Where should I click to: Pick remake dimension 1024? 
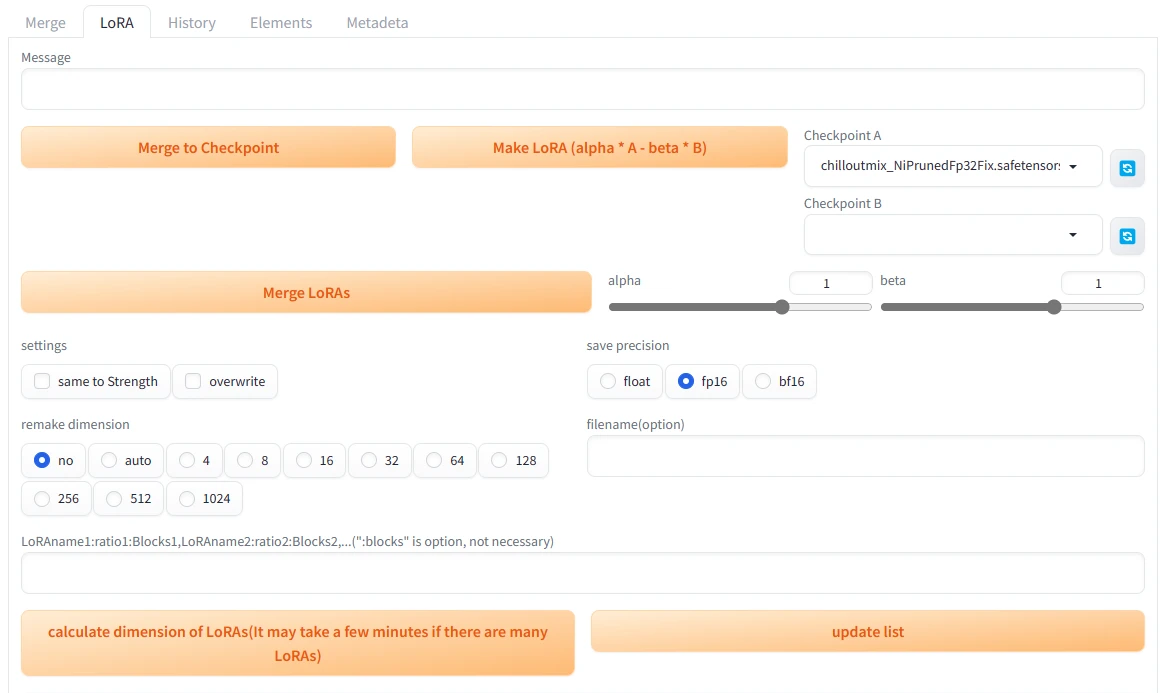[x=187, y=499]
